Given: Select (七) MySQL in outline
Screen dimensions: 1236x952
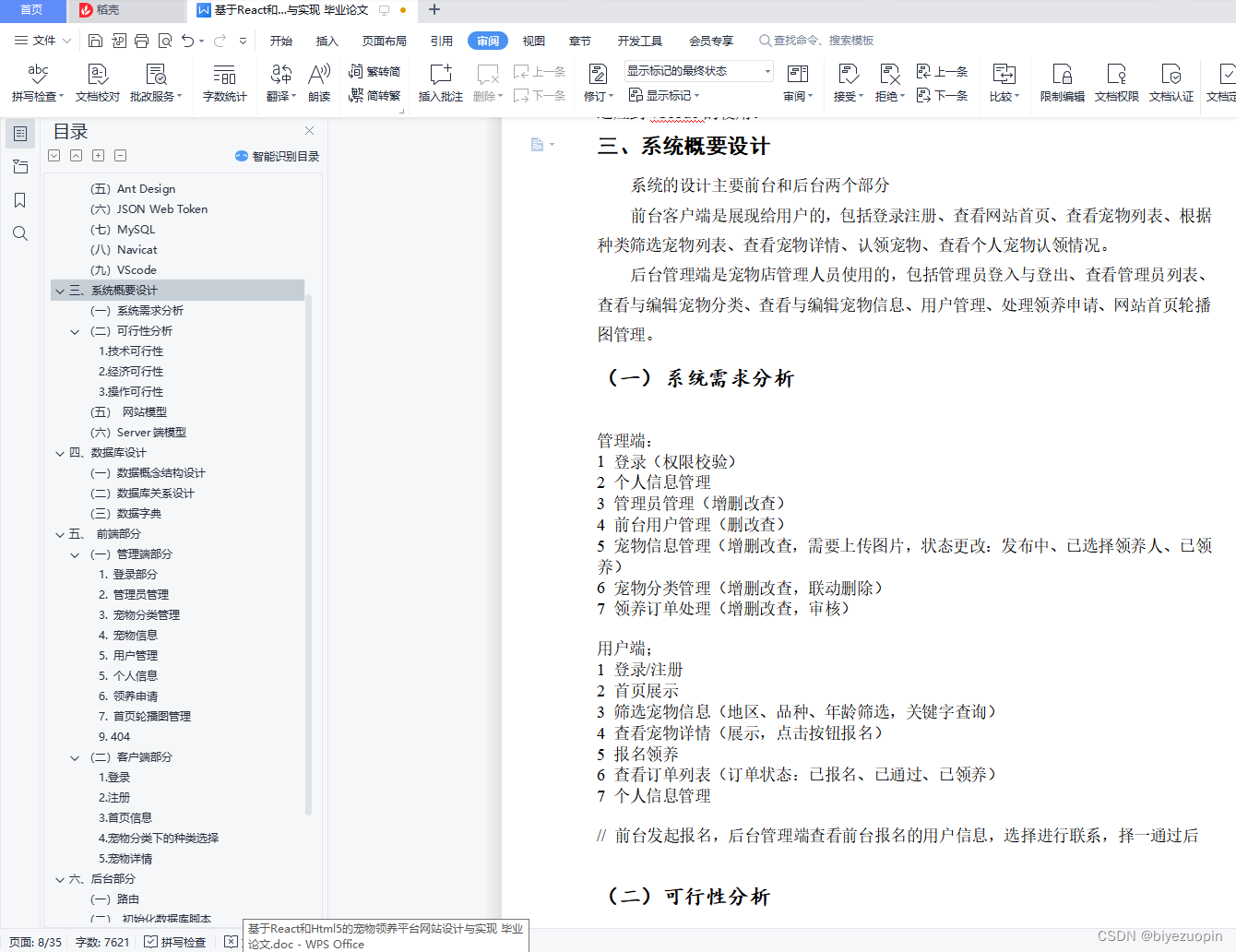Looking at the screenshot, I should (x=124, y=230).
